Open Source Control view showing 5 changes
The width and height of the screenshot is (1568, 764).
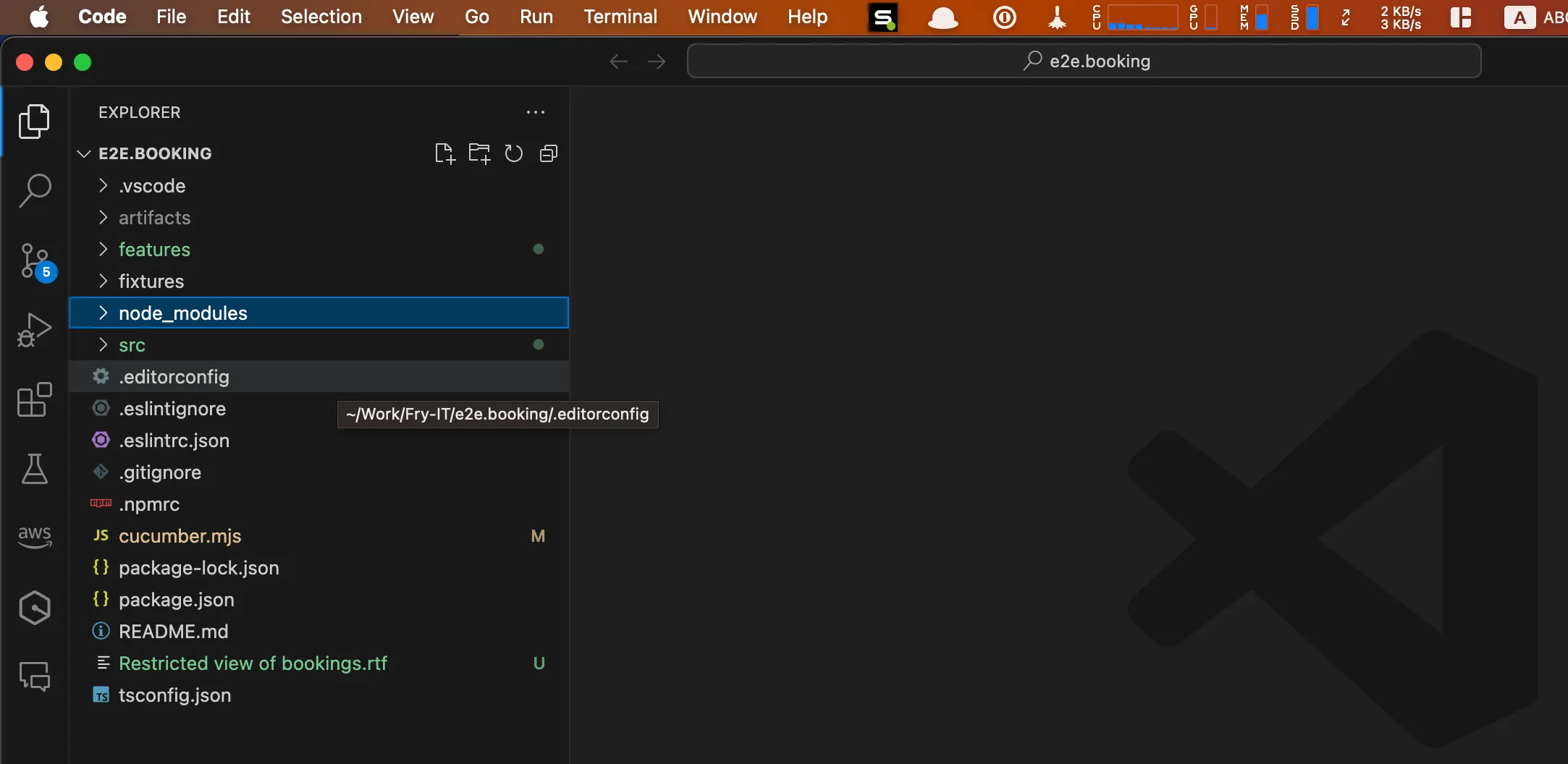click(34, 260)
